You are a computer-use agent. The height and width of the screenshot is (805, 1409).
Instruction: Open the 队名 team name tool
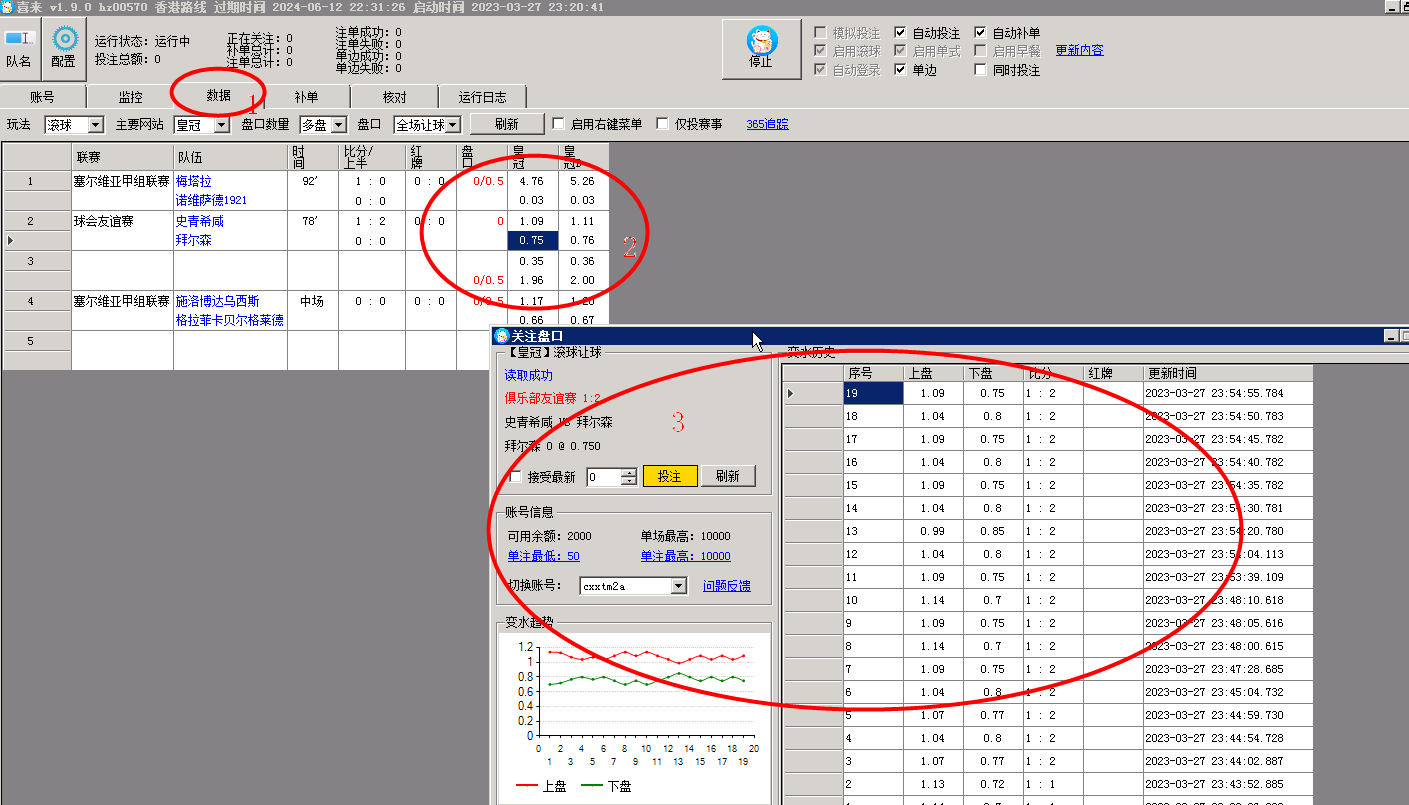click(19, 49)
